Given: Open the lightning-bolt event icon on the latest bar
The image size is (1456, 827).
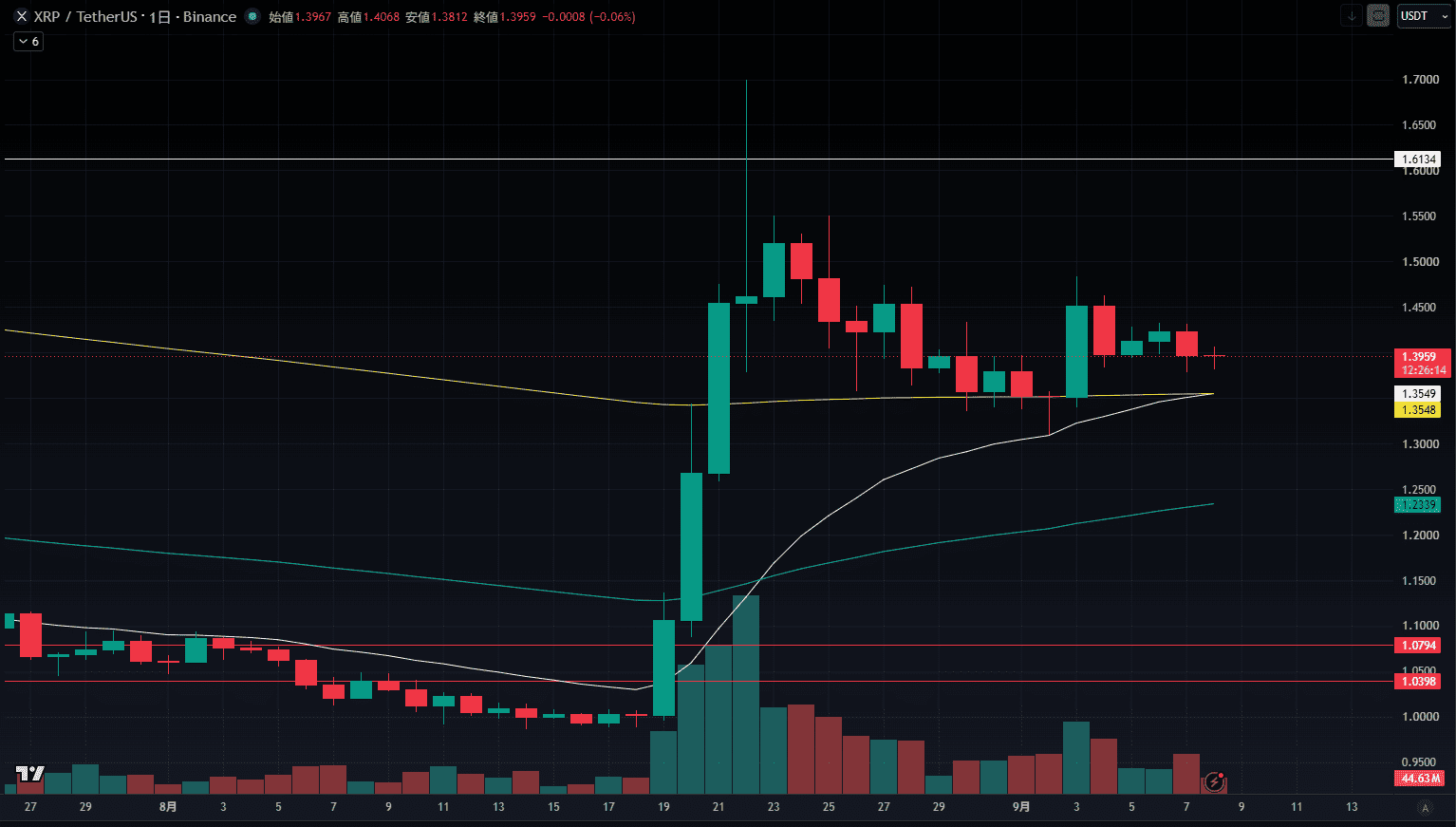Looking at the screenshot, I should pyautogui.click(x=1214, y=782).
